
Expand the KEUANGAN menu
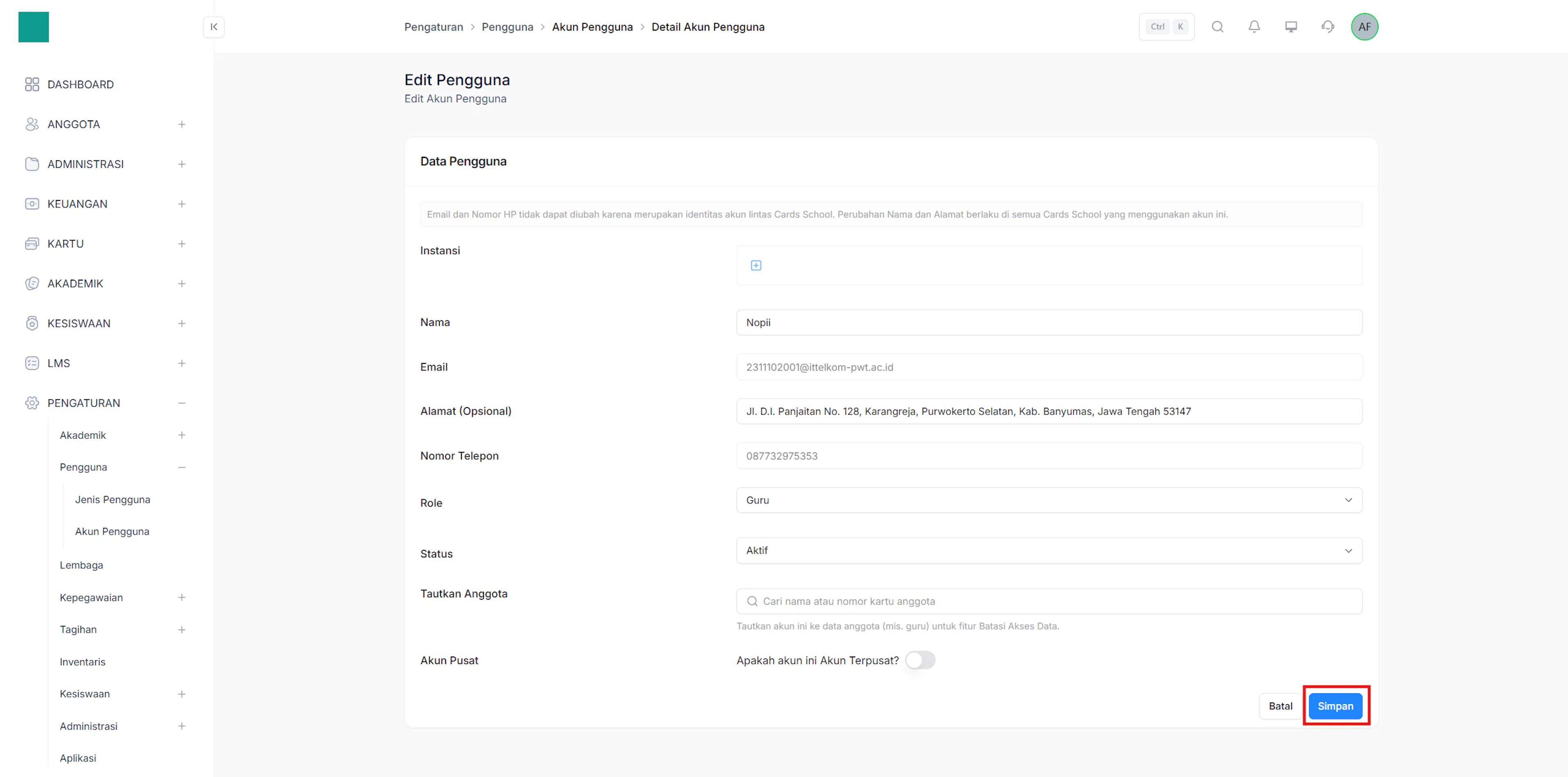click(181, 204)
